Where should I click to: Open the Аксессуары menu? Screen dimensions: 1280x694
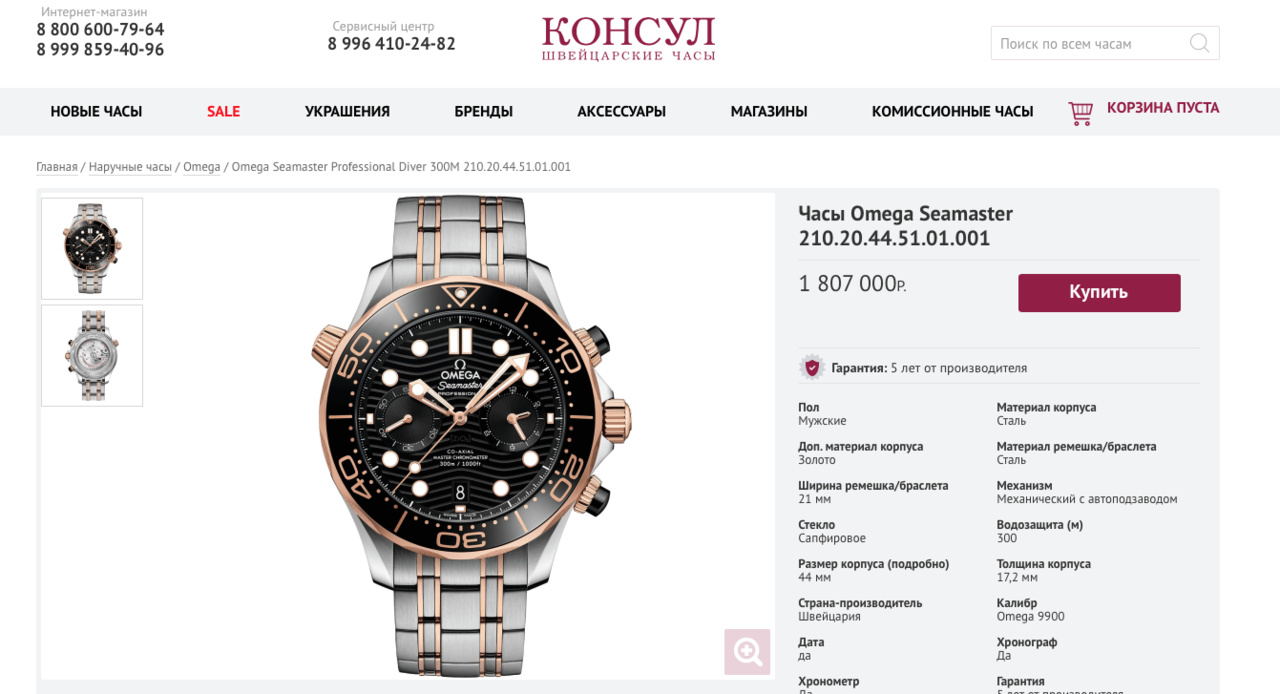click(x=621, y=112)
